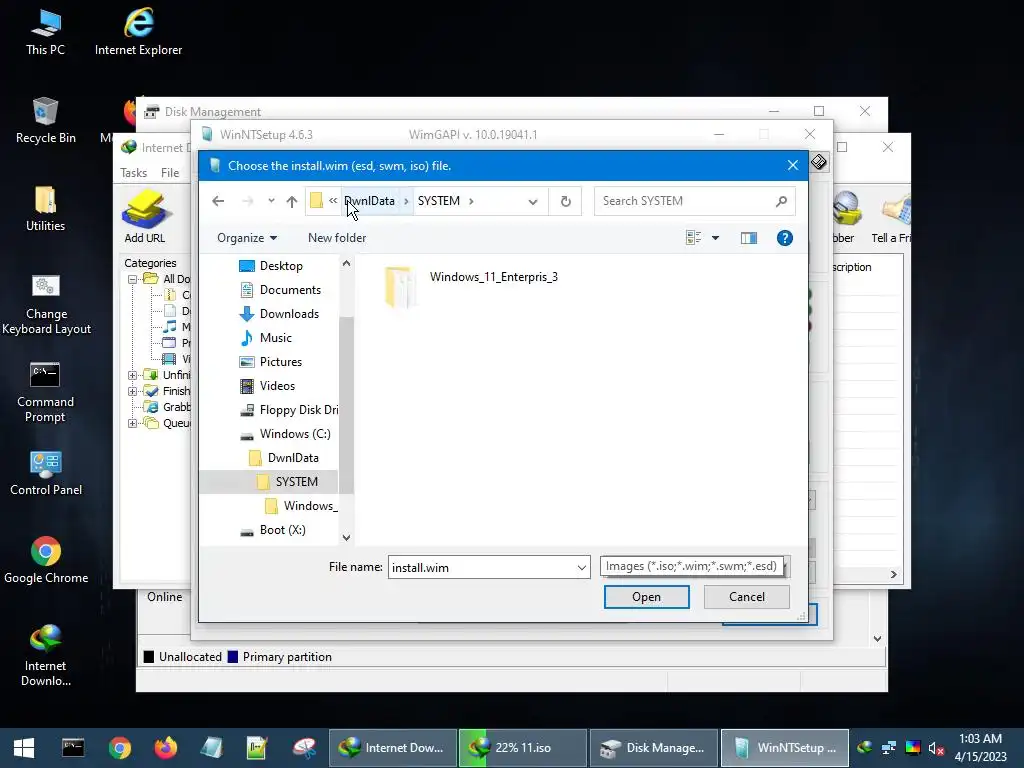
Task: Switch to Internet Download Manager taskbar window
Action: pos(392,748)
